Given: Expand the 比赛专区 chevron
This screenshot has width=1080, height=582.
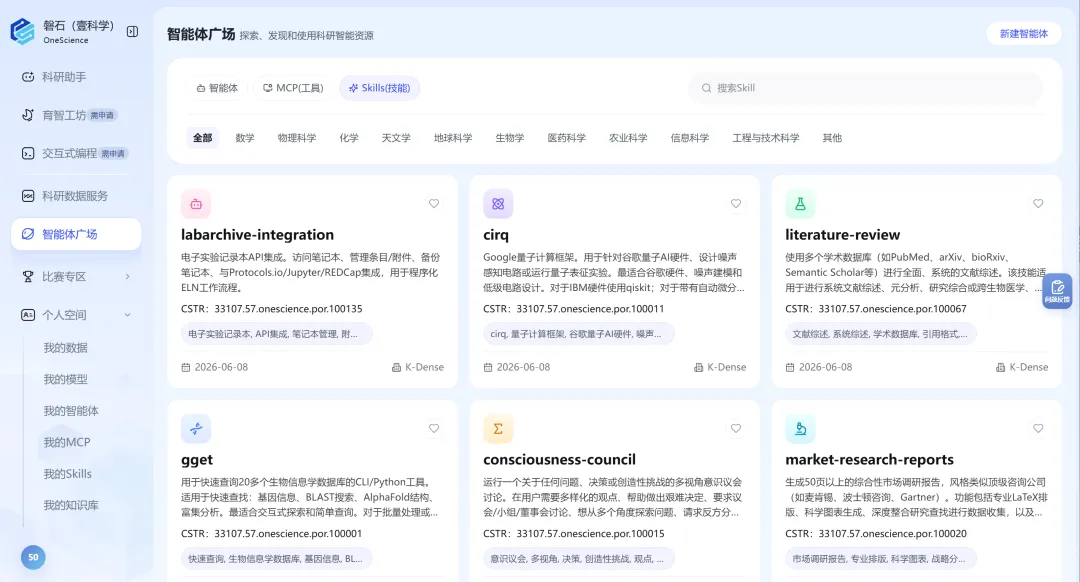Looking at the screenshot, I should (x=127, y=277).
